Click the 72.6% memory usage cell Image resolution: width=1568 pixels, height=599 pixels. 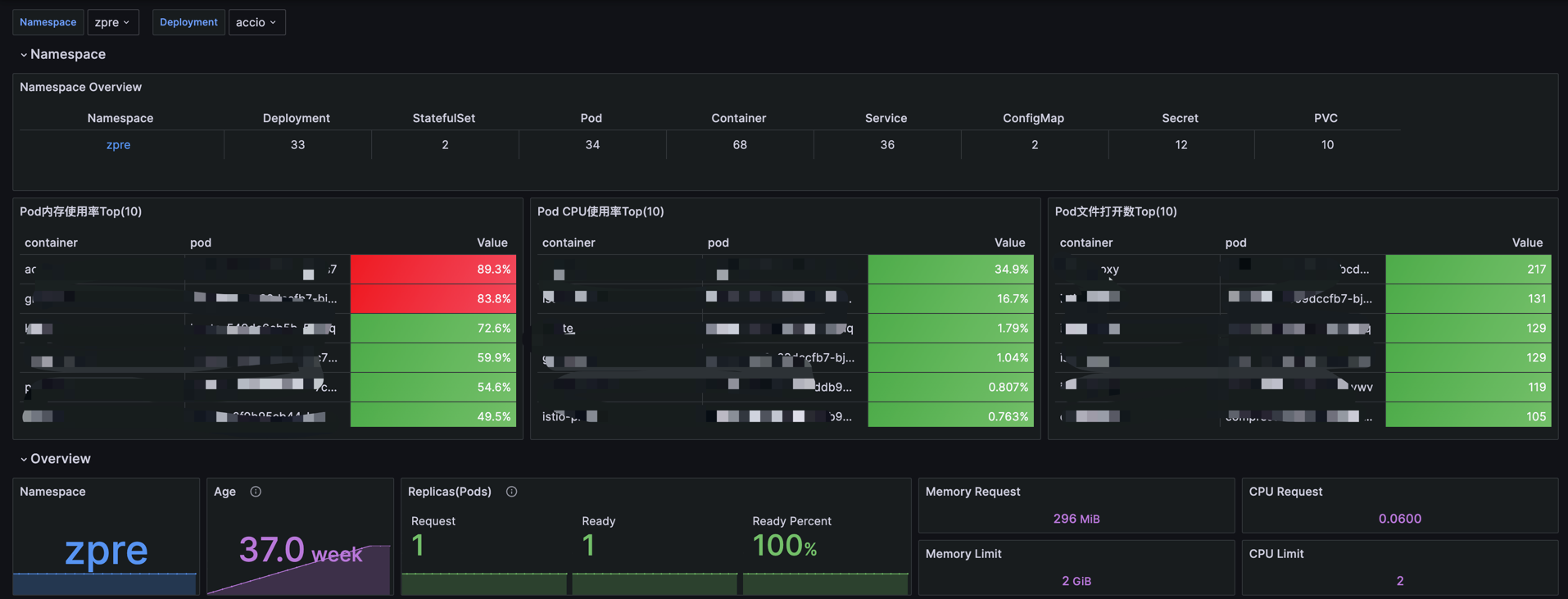pyautogui.click(x=433, y=328)
